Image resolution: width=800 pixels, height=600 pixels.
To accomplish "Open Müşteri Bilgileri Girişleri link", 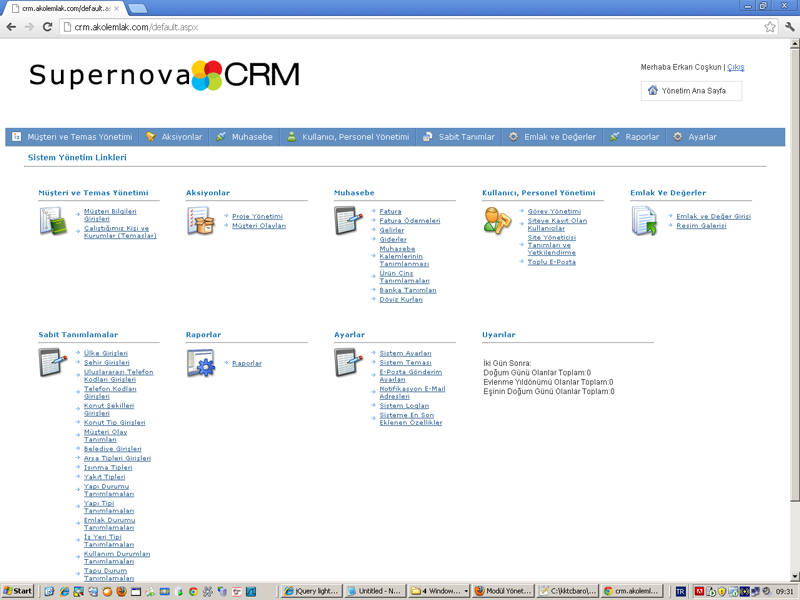I will coord(110,215).
